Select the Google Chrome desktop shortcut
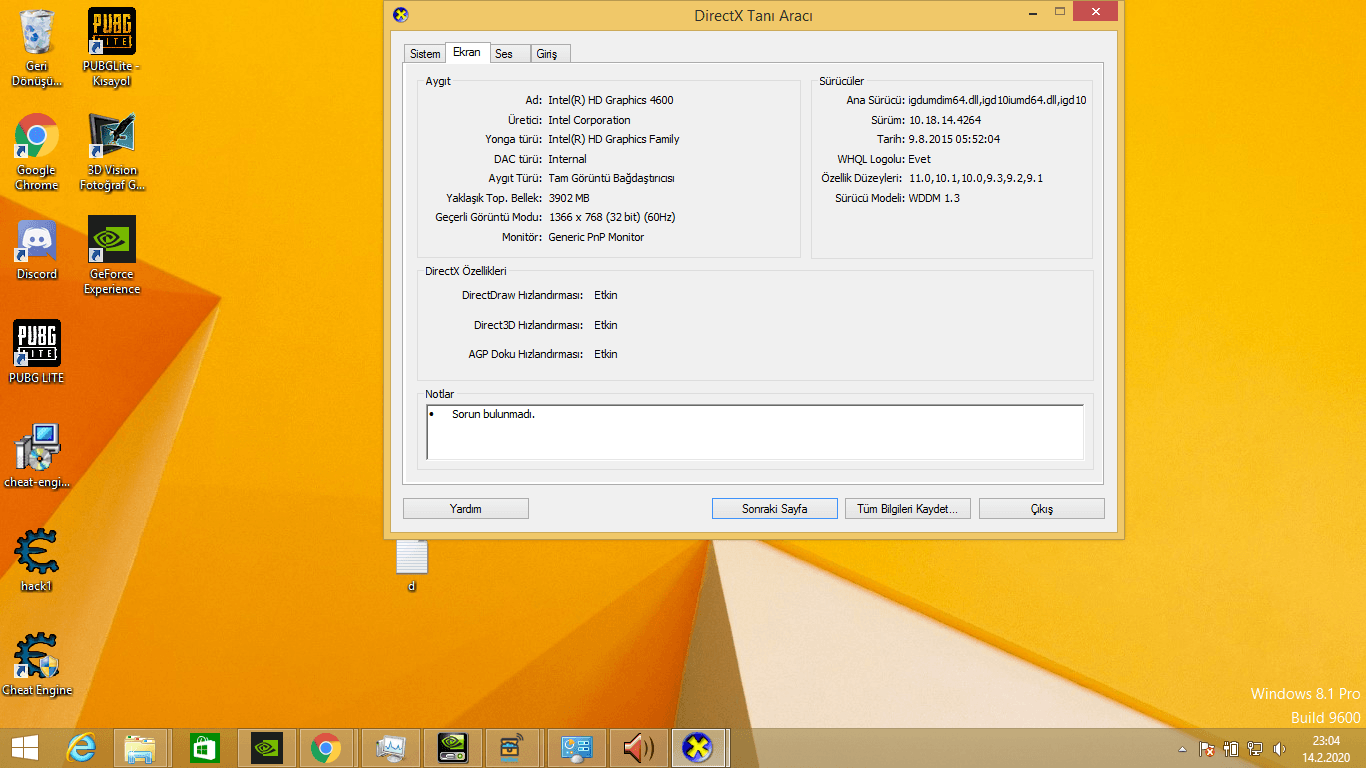The image size is (1366, 768). point(37,151)
